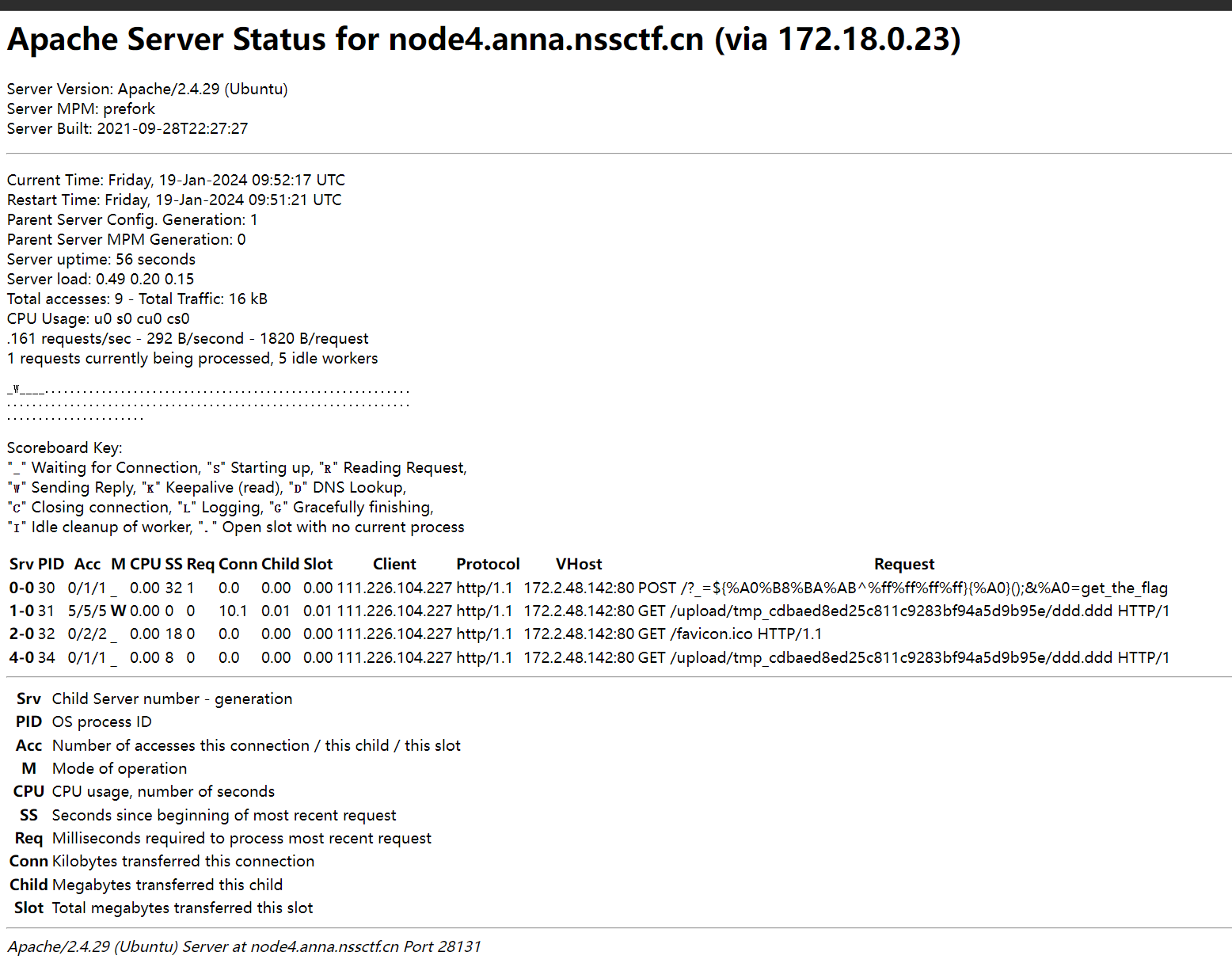Select the Apache Server Status page heading
This screenshot has width=1232, height=967.
tap(484, 40)
